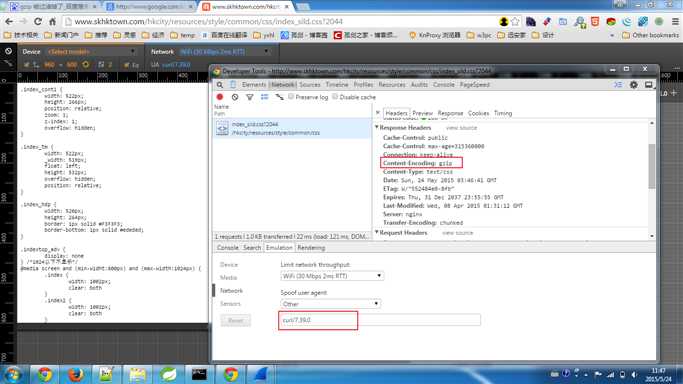This screenshot has width=683, height=384.
Task: Click the red record network log button
Action: [220, 97]
